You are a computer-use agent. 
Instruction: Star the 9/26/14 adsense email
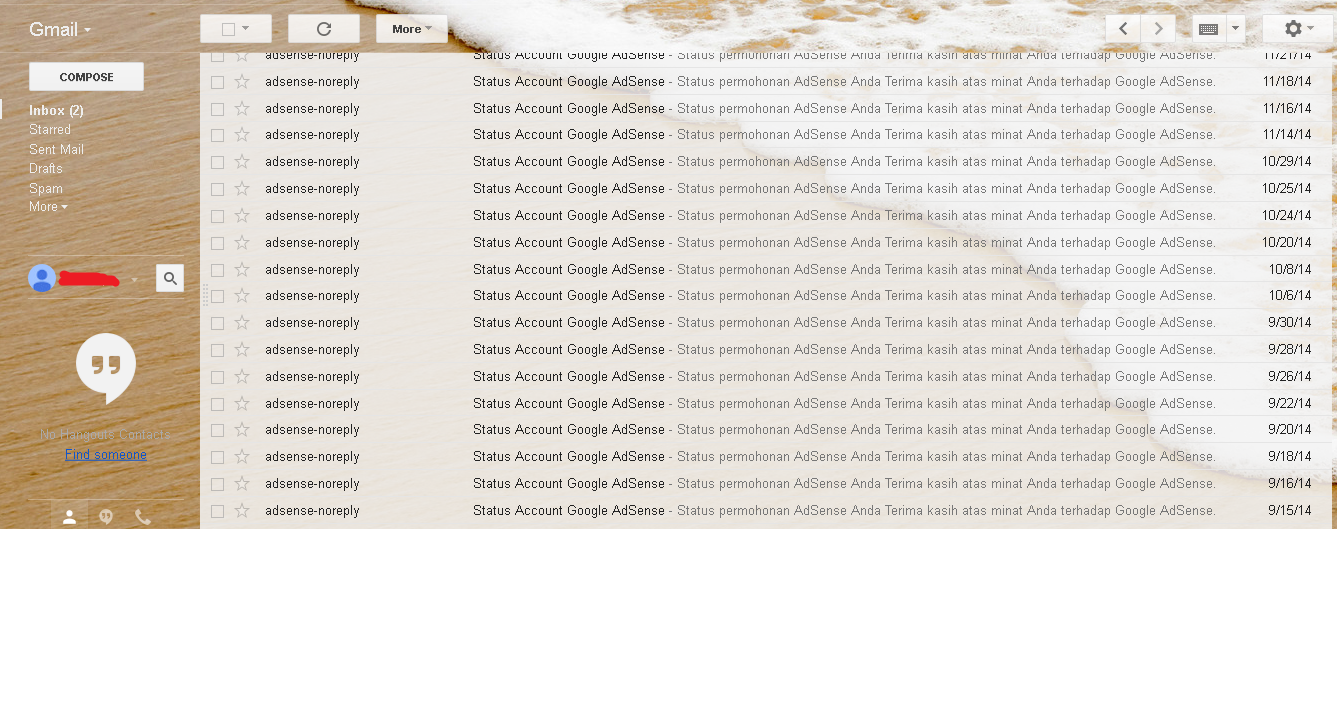[x=241, y=377]
